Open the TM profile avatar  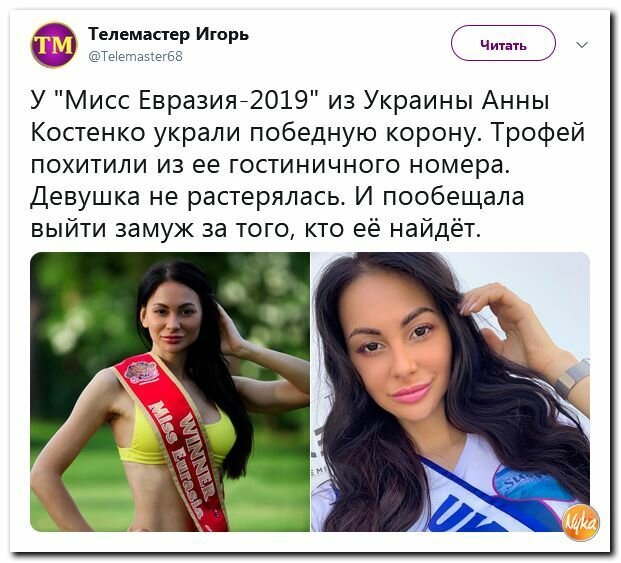tap(54, 44)
